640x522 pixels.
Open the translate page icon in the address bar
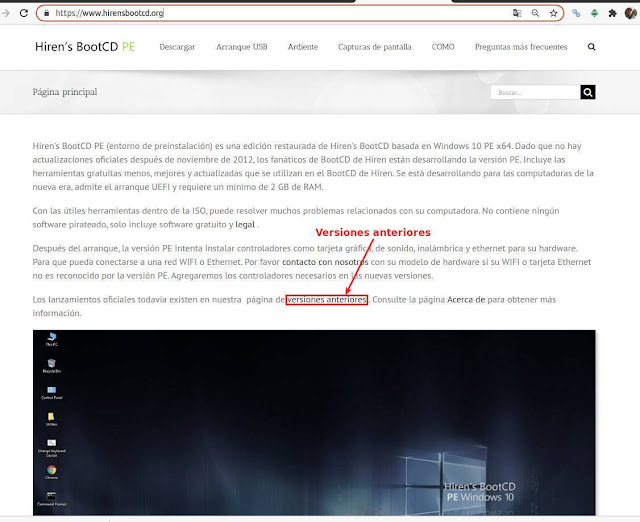click(x=517, y=13)
